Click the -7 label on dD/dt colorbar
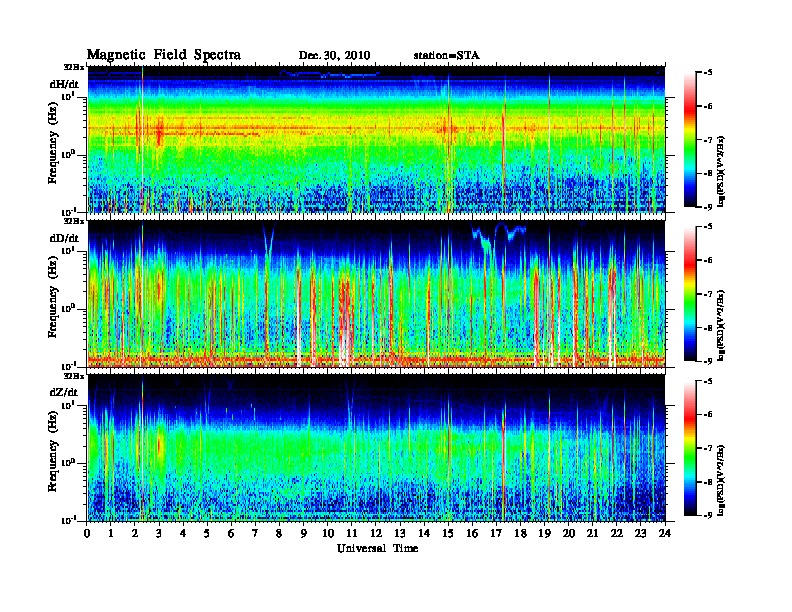792x612 pixels. point(708,294)
